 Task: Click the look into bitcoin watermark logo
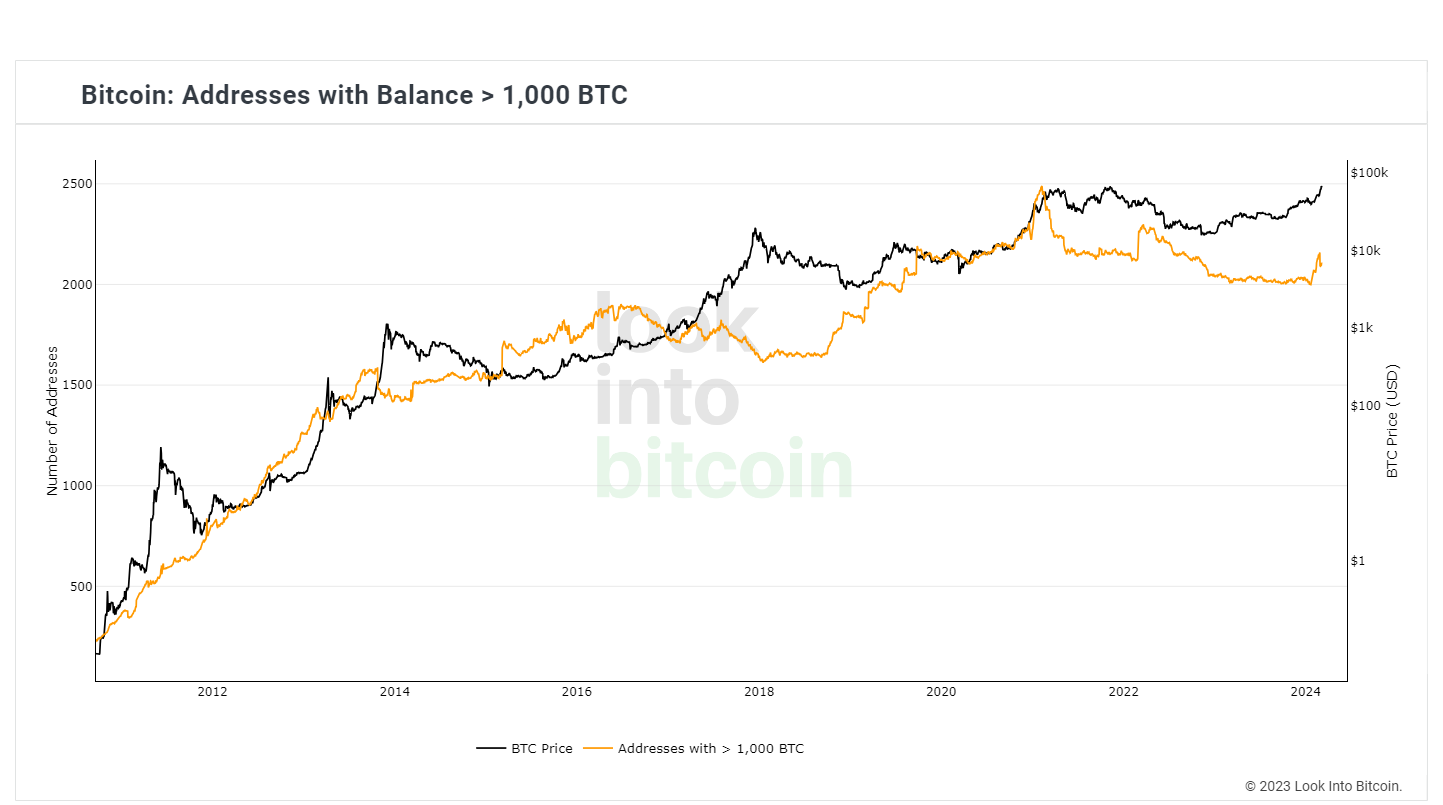click(723, 398)
